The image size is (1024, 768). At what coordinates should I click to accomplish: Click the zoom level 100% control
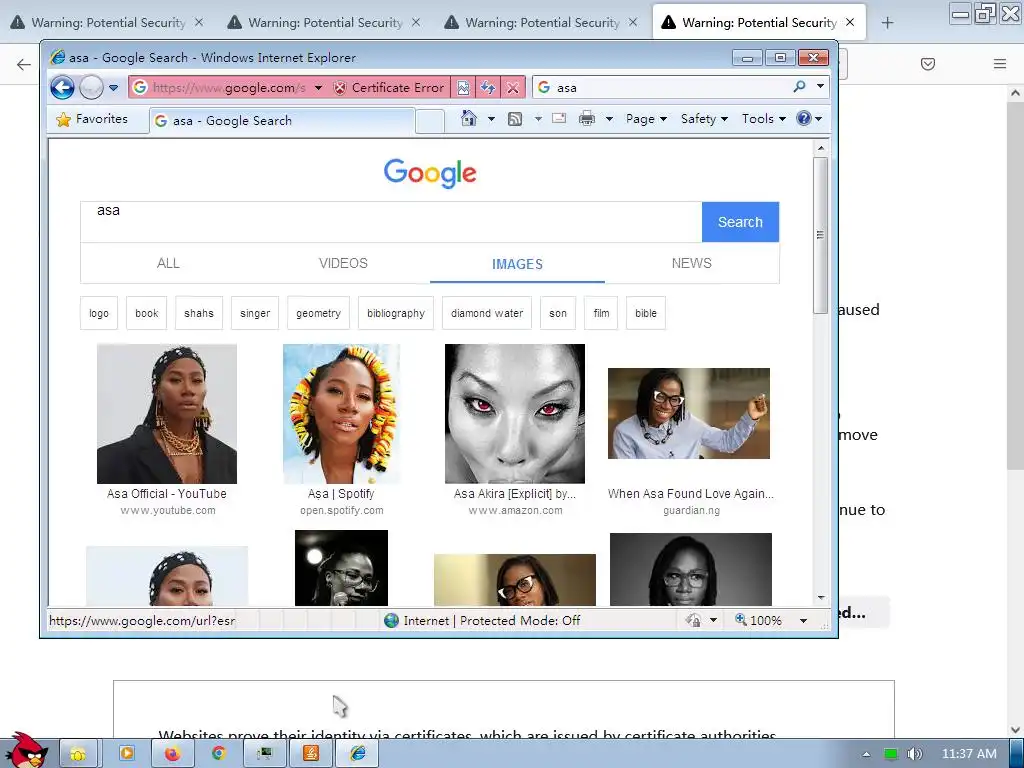758,620
